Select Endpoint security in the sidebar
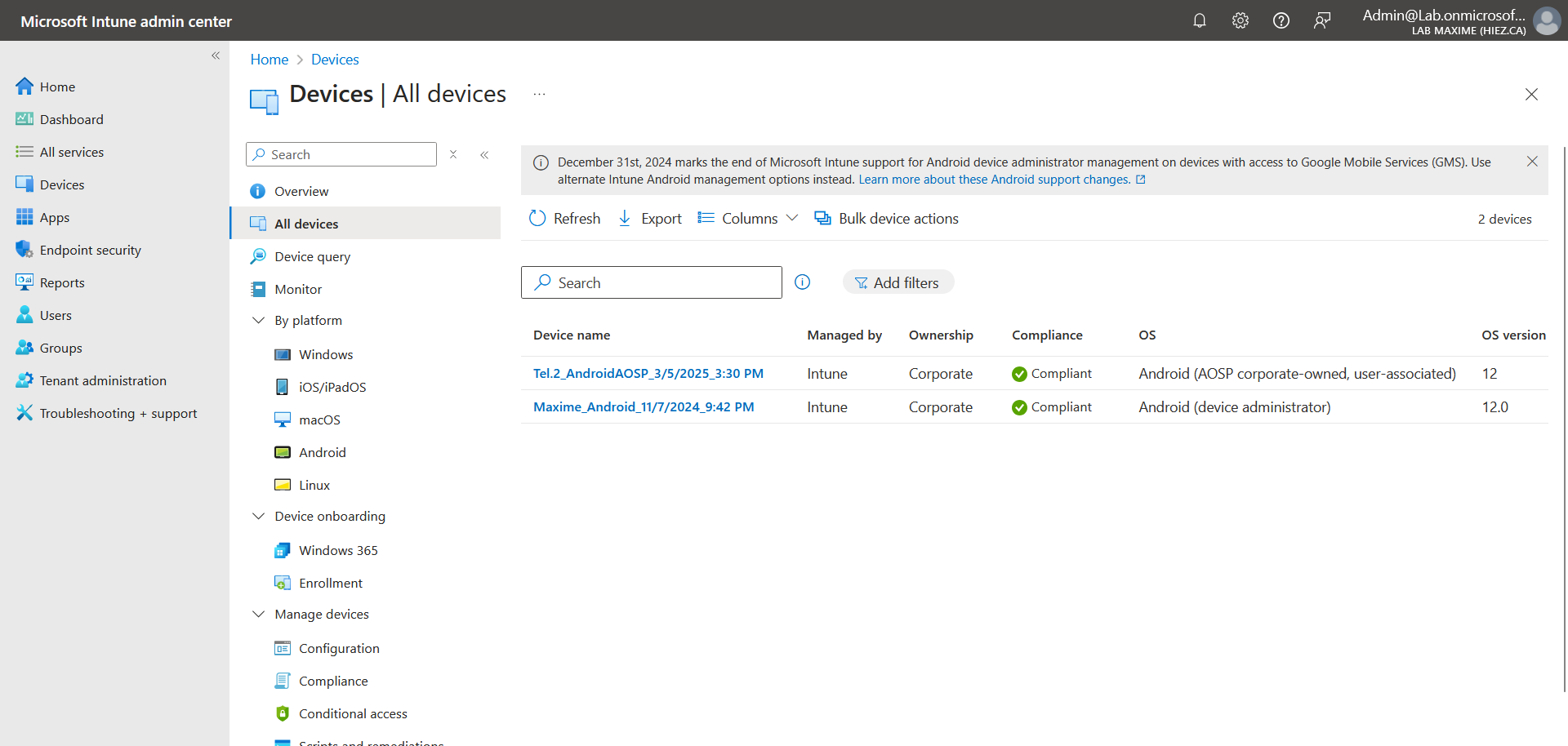The image size is (1568, 746). (90, 251)
